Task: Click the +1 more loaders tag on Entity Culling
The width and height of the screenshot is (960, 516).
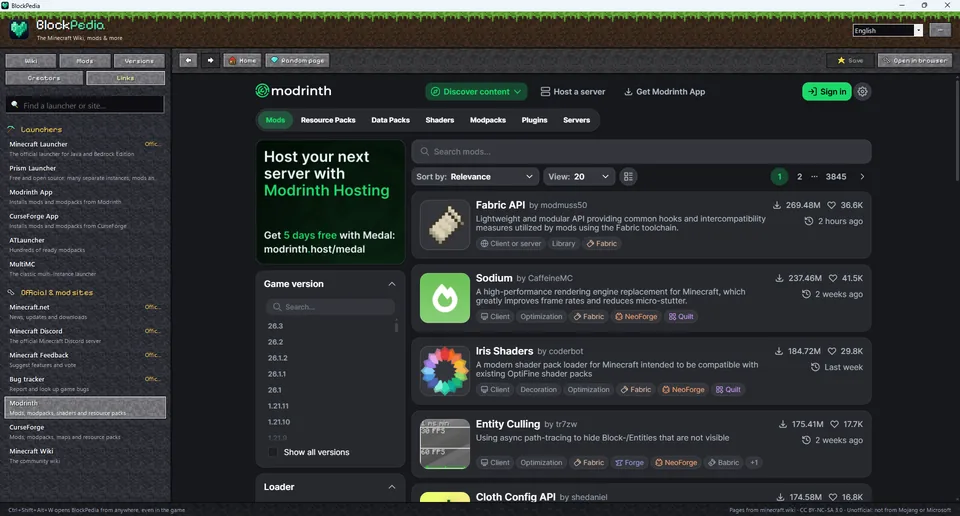Action: click(754, 463)
